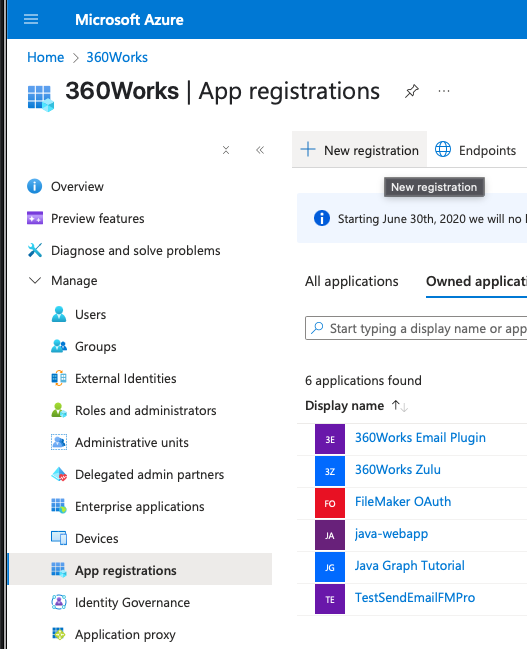Click the magnifier icon in search box
This screenshot has width=527, height=649.
click(x=317, y=328)
